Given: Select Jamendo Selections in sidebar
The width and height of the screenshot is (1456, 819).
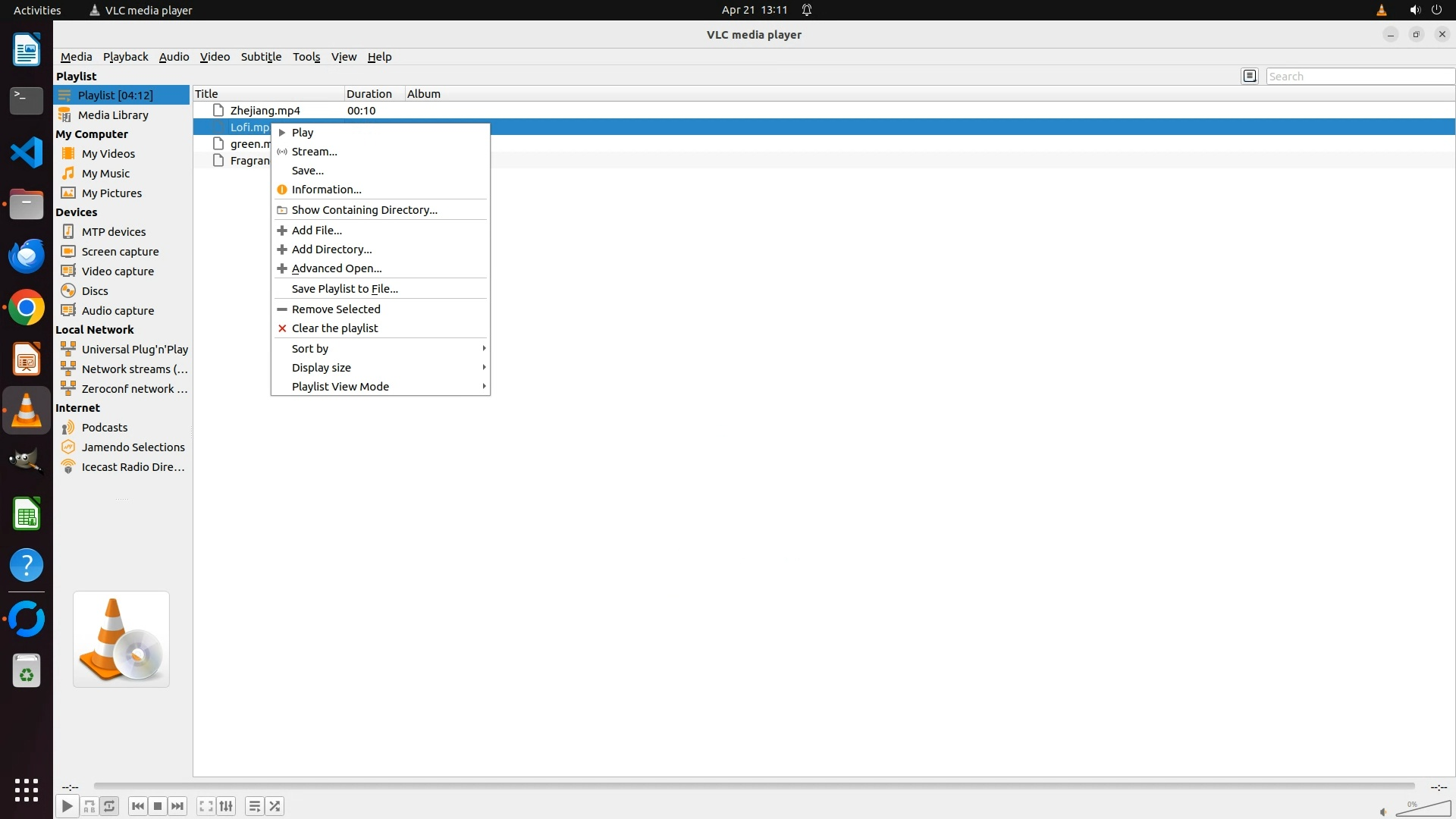Looking at the screenshot, I should pyautogui.click(x=133, y=447).
